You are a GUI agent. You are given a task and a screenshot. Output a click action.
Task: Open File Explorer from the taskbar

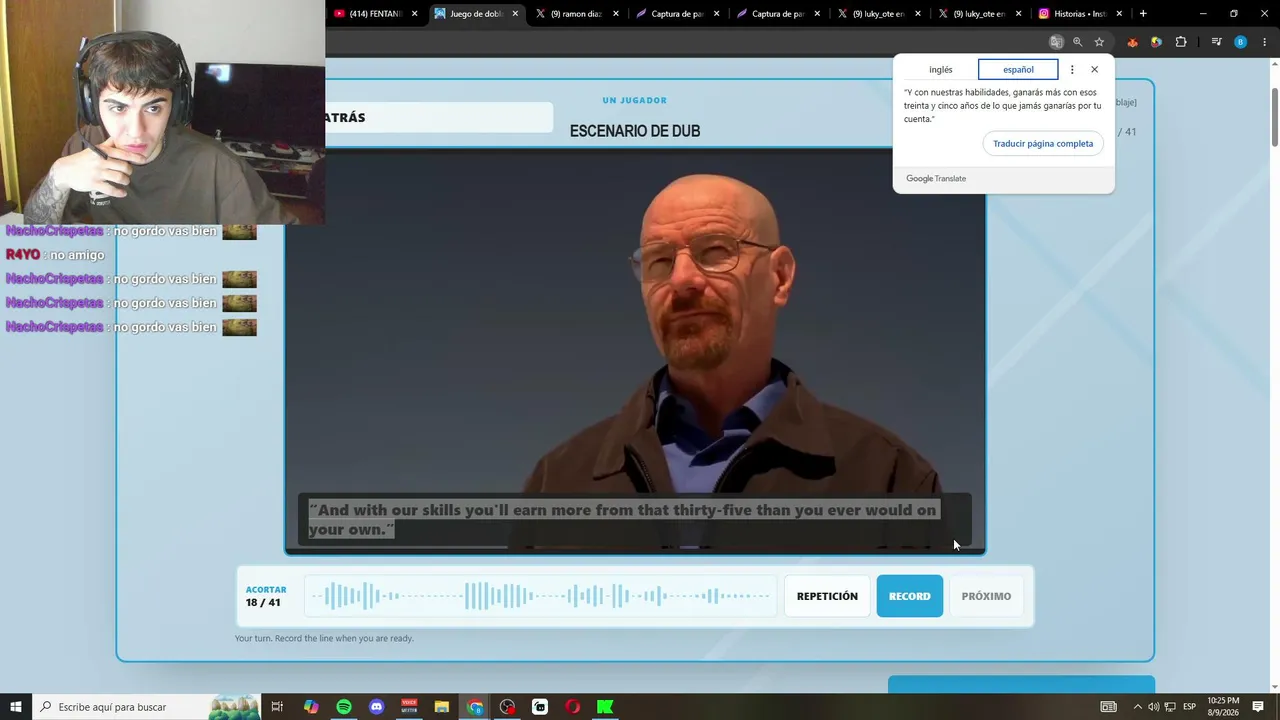[442, 707]
